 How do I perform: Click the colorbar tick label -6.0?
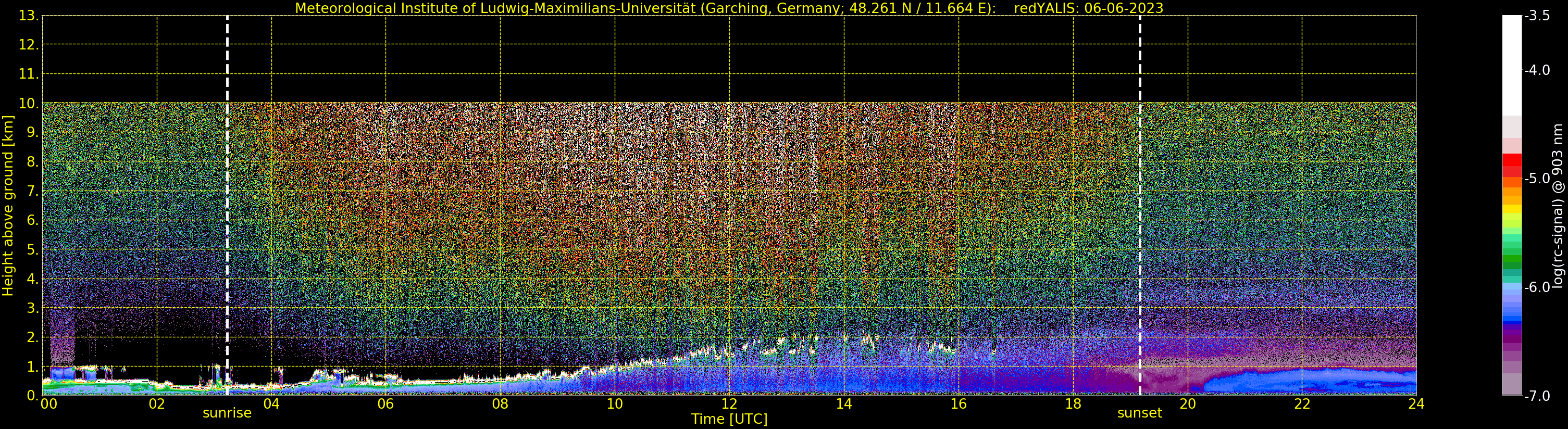(1537, 287)
